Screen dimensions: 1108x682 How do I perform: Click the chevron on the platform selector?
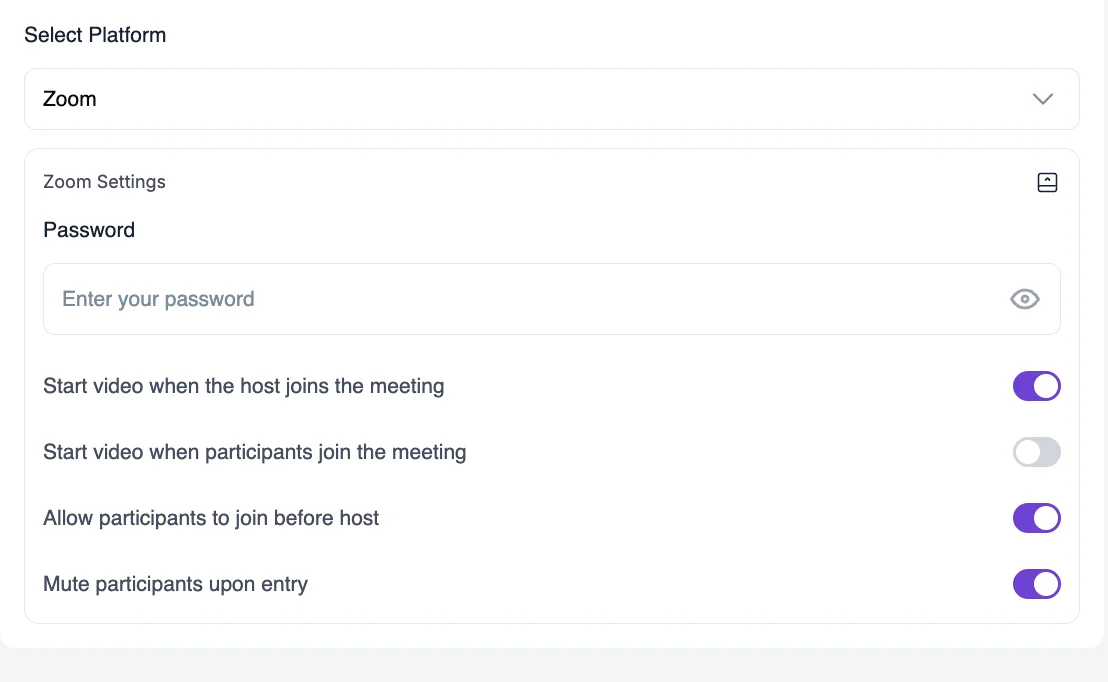click(1043, 99)
